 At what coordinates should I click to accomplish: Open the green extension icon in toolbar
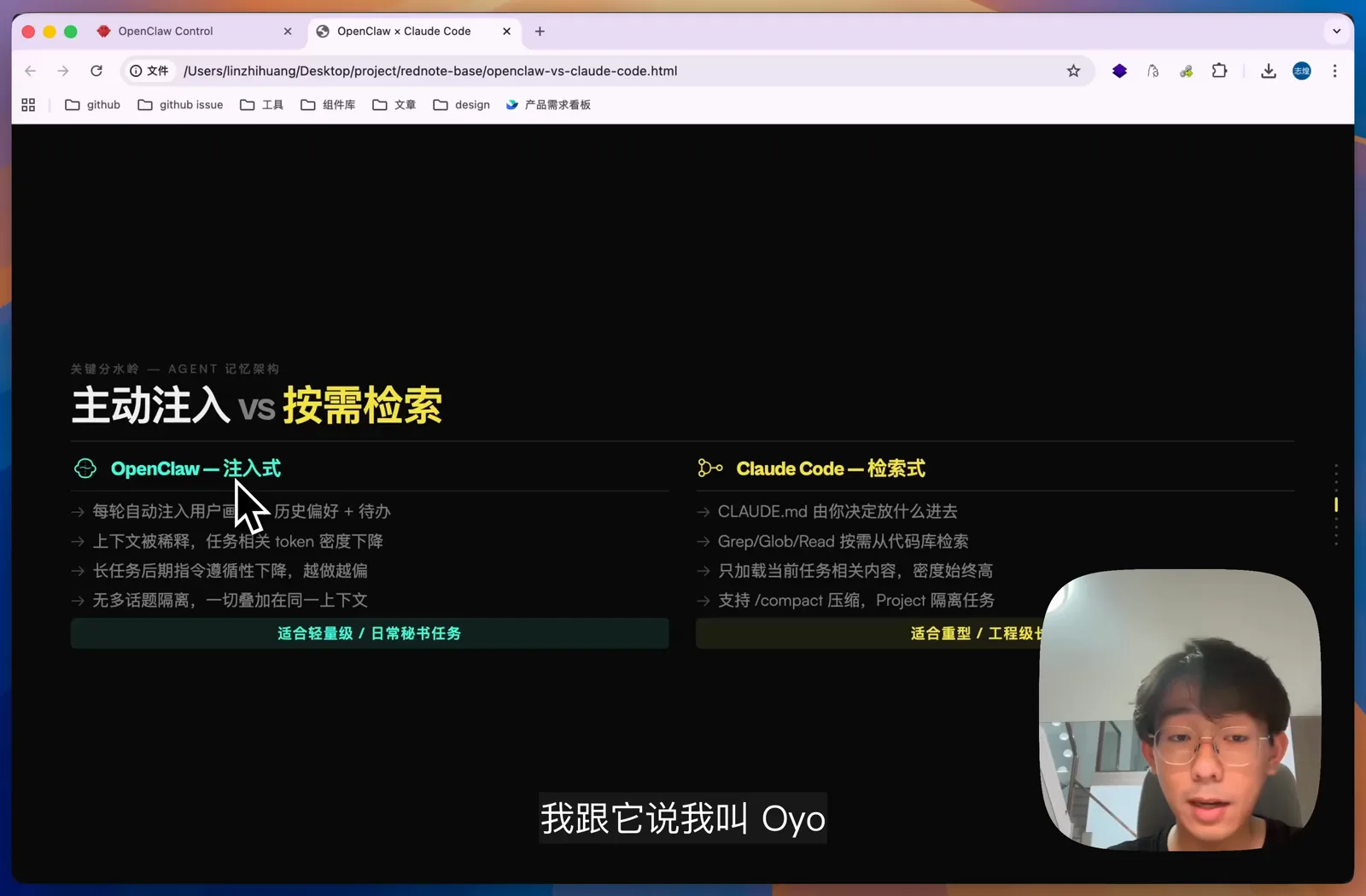pos(1186,71)
